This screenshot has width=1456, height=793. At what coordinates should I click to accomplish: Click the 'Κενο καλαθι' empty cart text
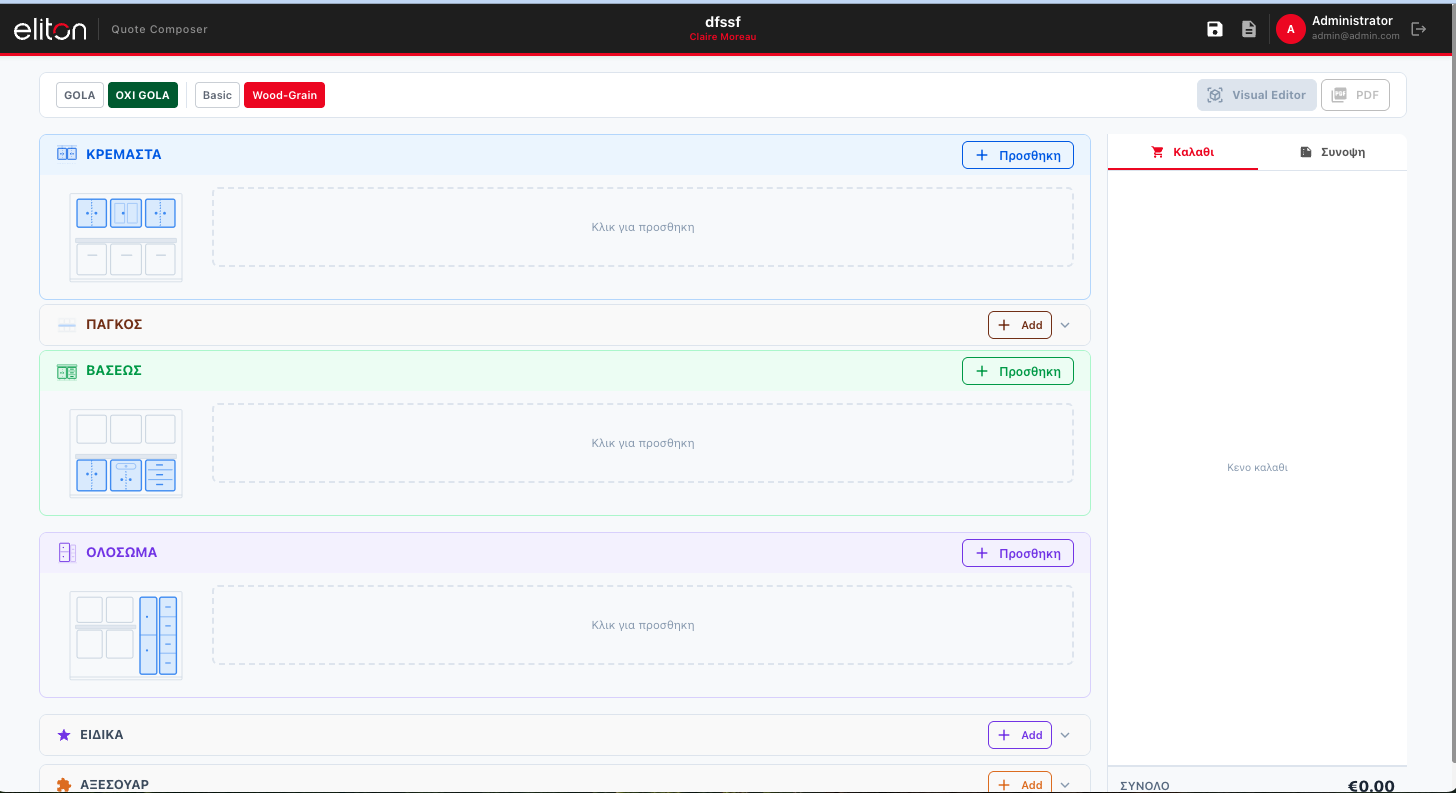coord(1257,467)
